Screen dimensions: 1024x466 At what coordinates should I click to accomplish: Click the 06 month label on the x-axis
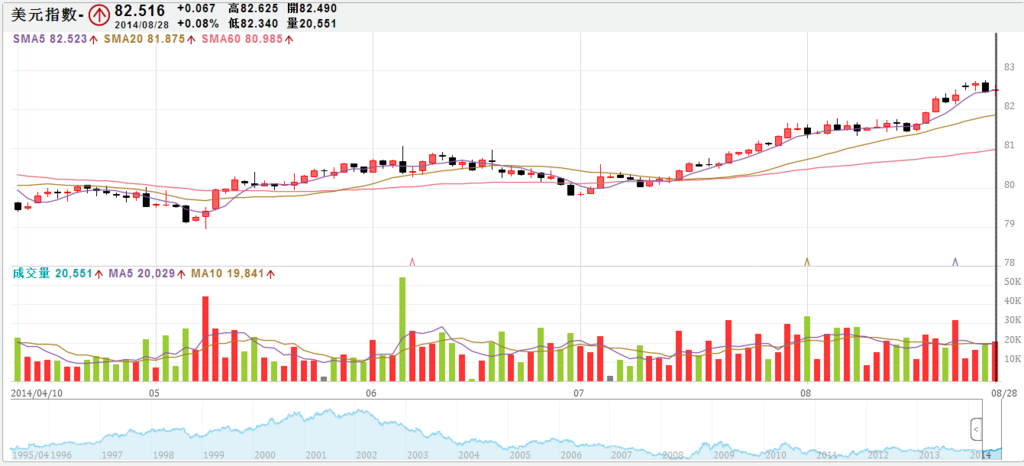(x=371, y=394)
